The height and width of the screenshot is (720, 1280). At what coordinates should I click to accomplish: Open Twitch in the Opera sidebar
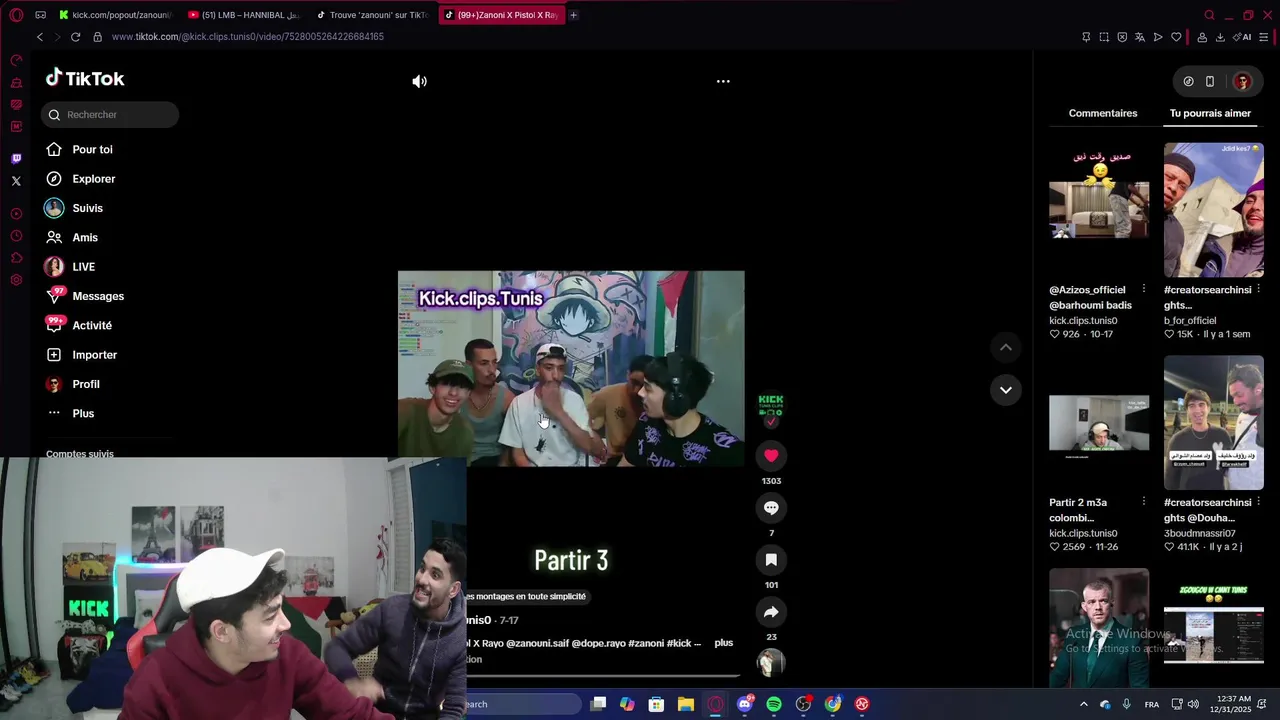pos(16,159)
